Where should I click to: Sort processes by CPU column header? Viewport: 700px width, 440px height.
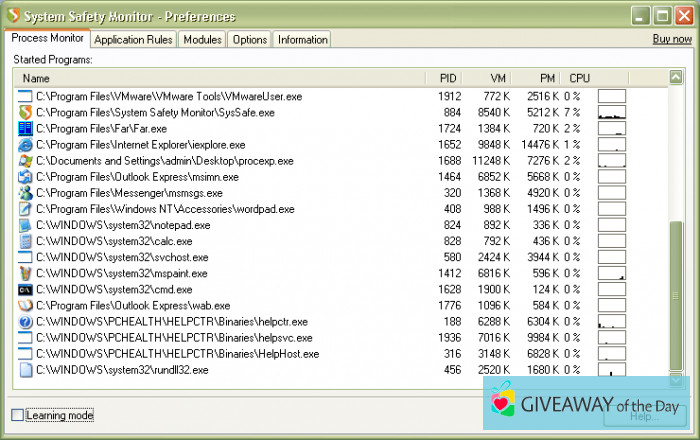(579, 78)
